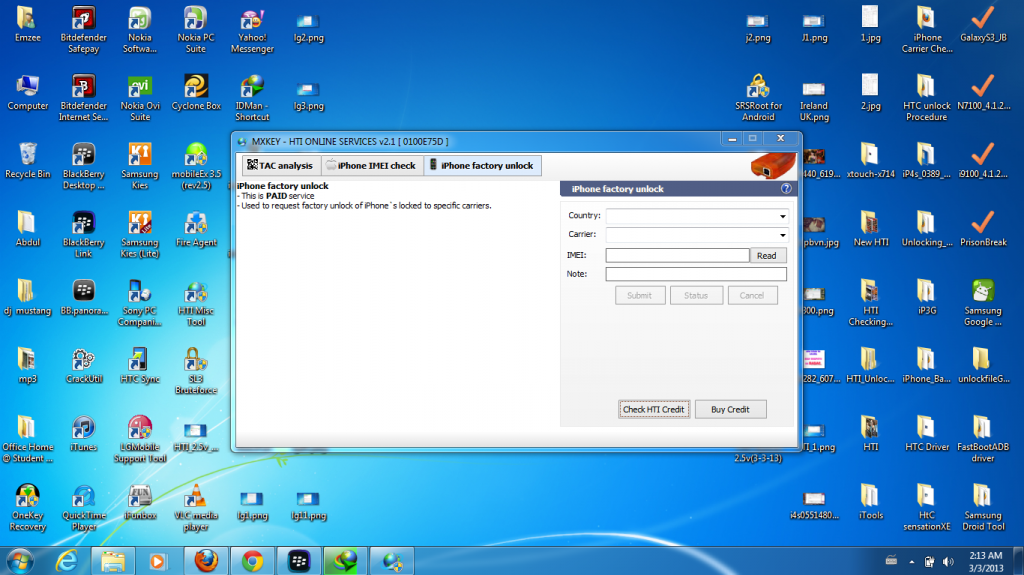Show hidden system tray icons
The height and width of the screenshot is (575, 1024).
[x=912, y=561]
